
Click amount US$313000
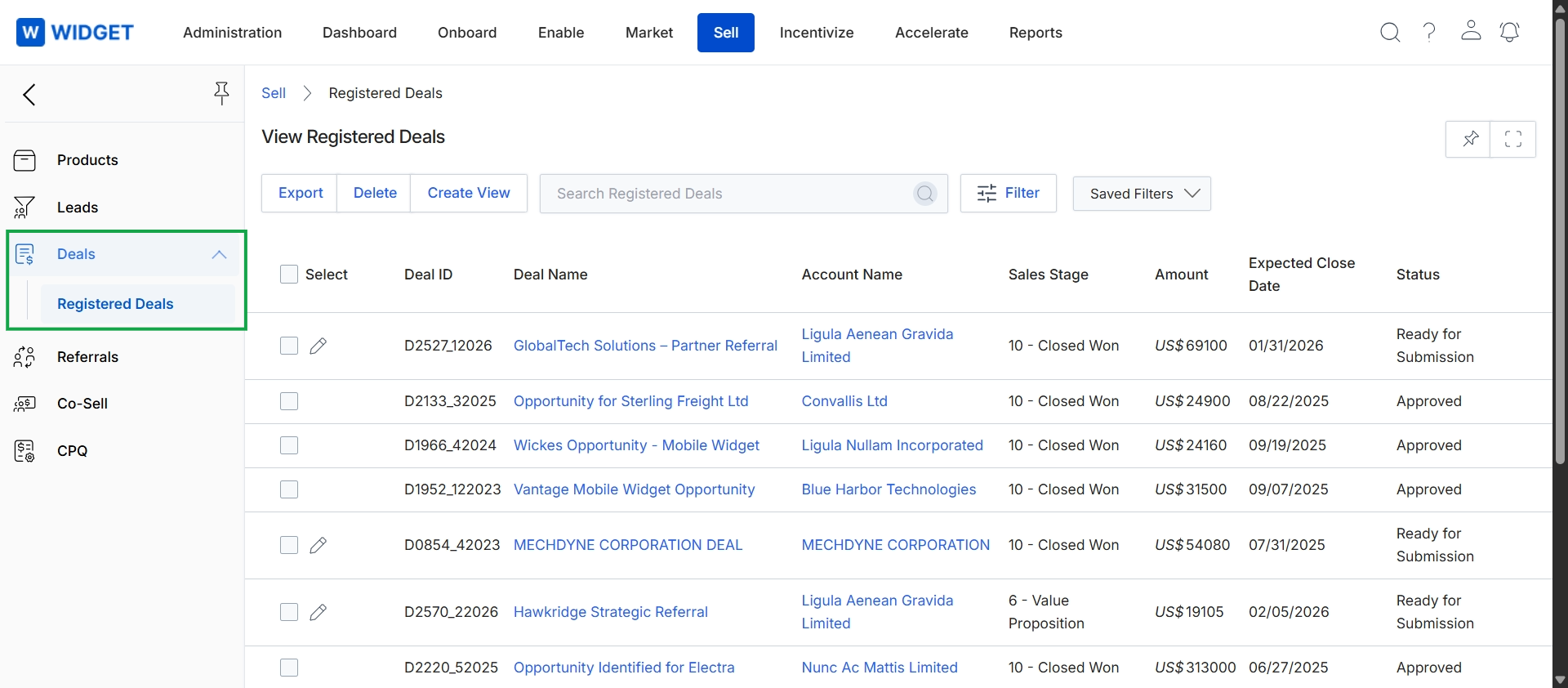pyautogui.click(x=1195, y=668)
